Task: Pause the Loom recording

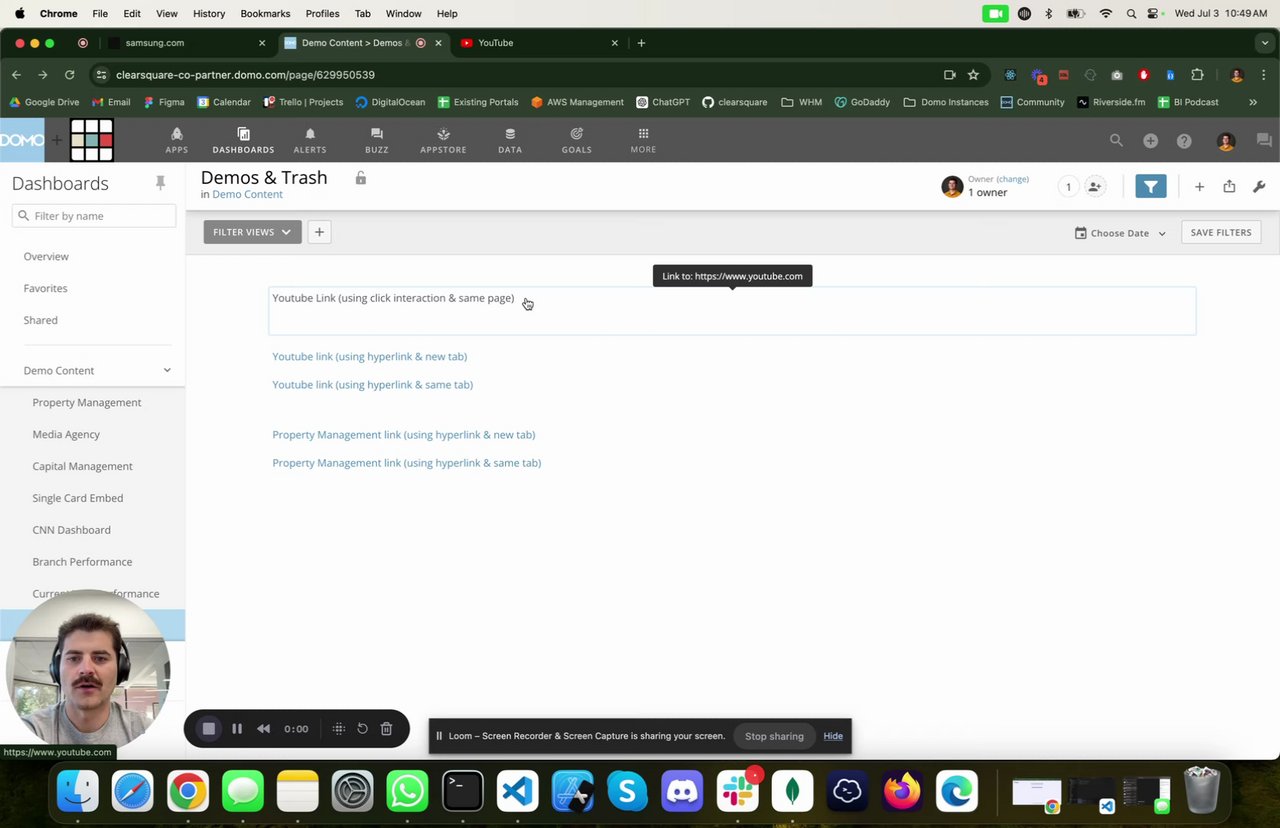Action: [x=237, y=729]
